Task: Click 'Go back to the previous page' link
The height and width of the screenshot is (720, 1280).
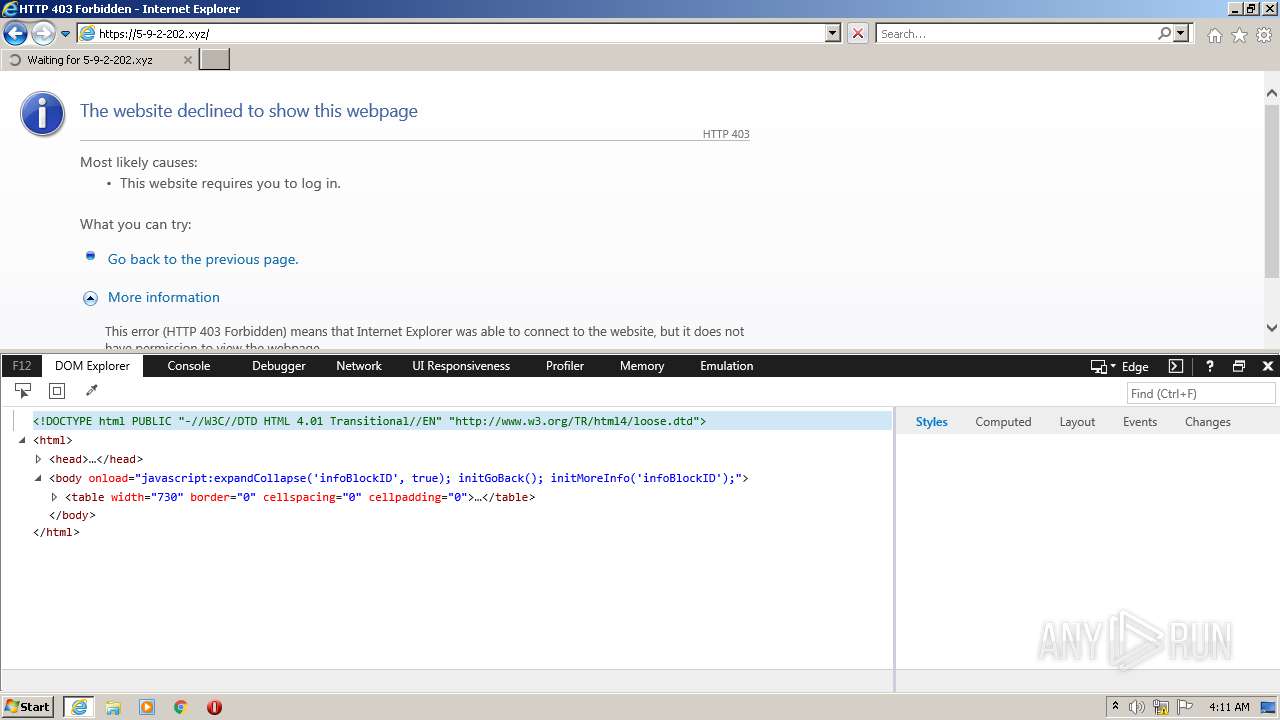Action: [x=203, y=259]
